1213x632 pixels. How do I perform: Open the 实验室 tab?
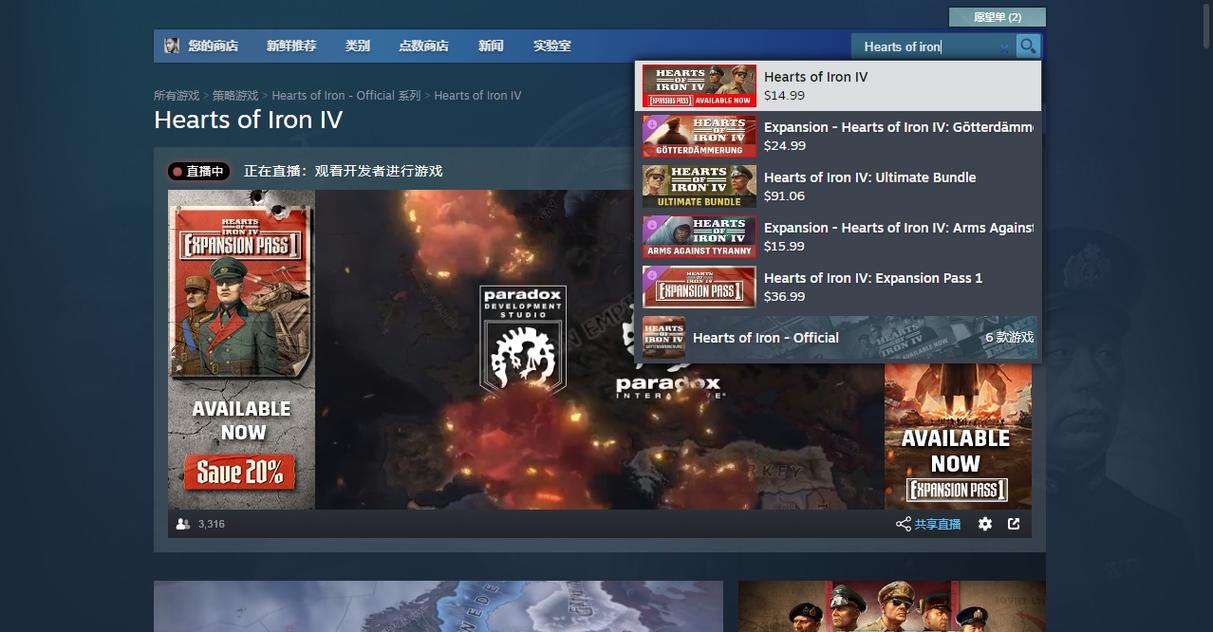tap(552, 46)
